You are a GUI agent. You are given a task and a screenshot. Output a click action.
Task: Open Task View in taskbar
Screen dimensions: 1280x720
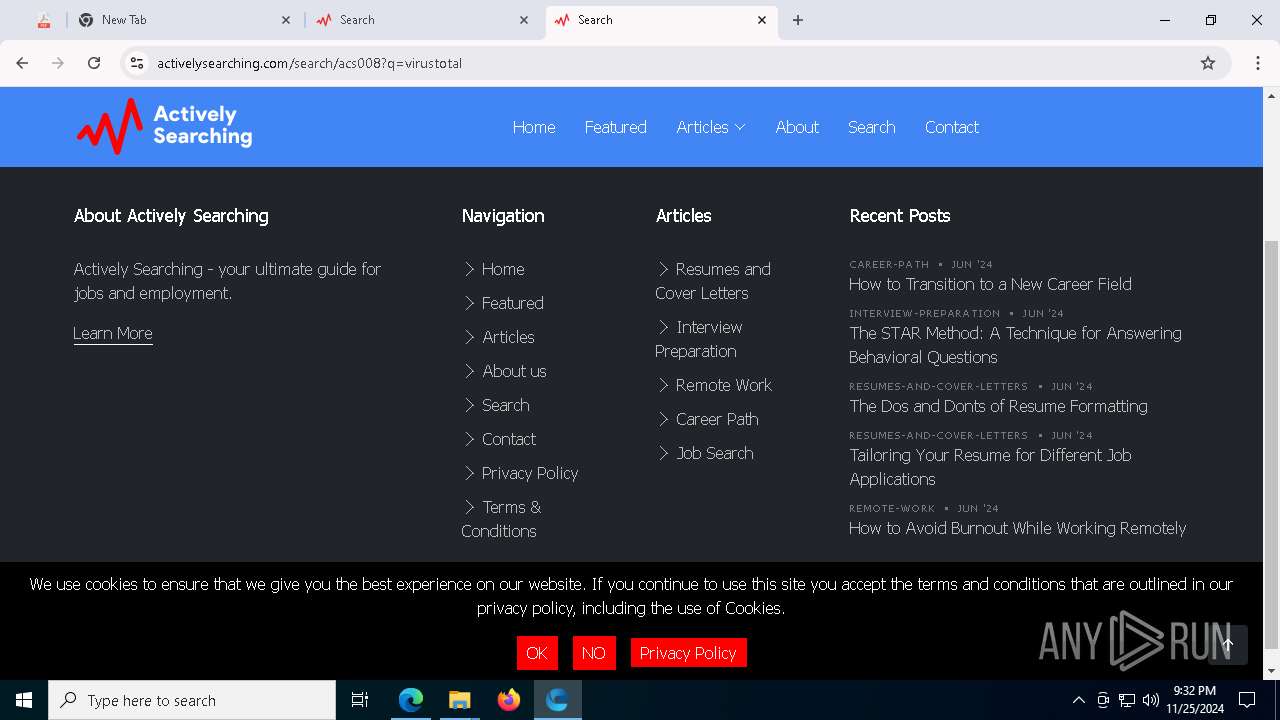coord(360,700)
